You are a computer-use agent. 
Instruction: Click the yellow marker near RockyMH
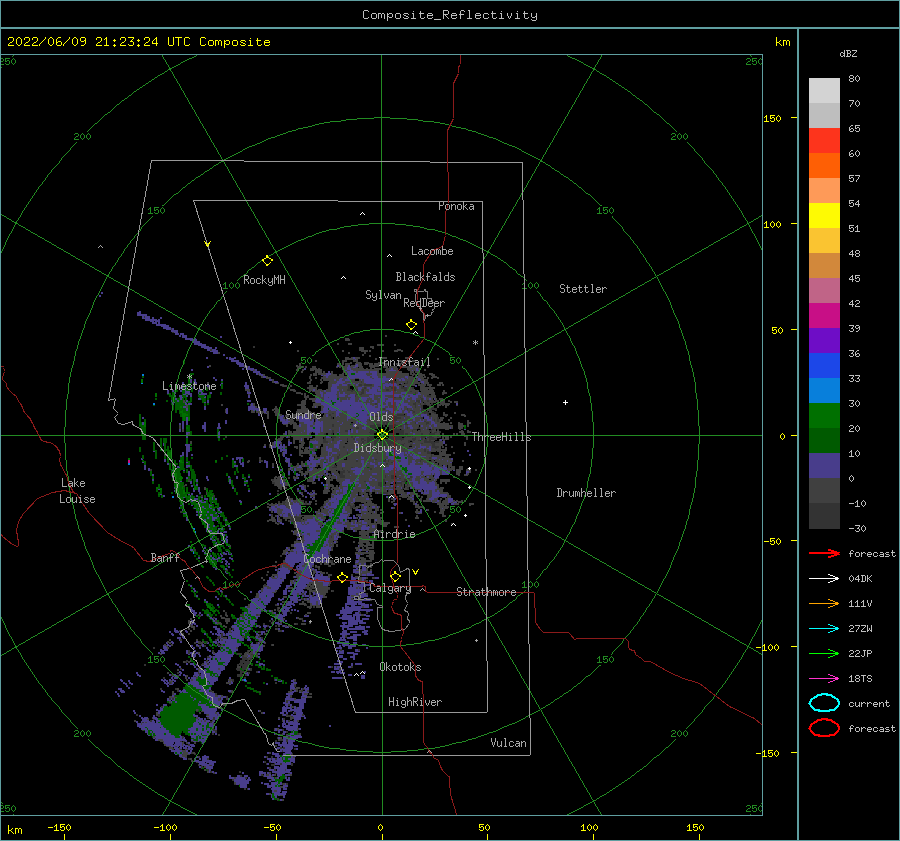pos(267,261)
